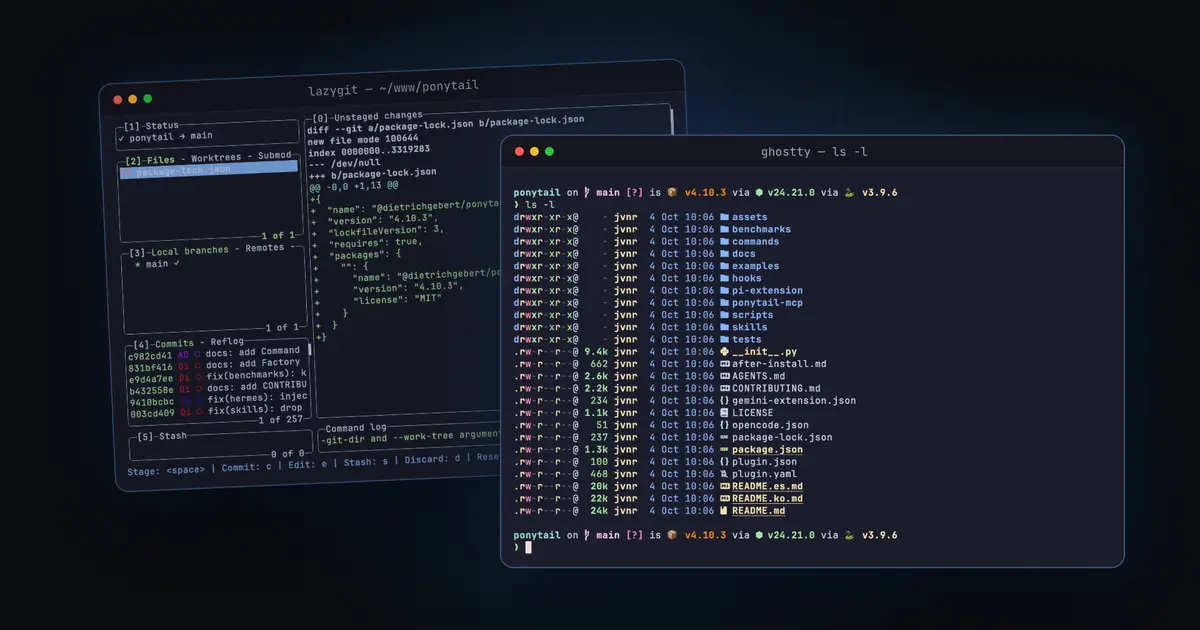Click the package box icon in prompt above ls -l

(673, 192)
